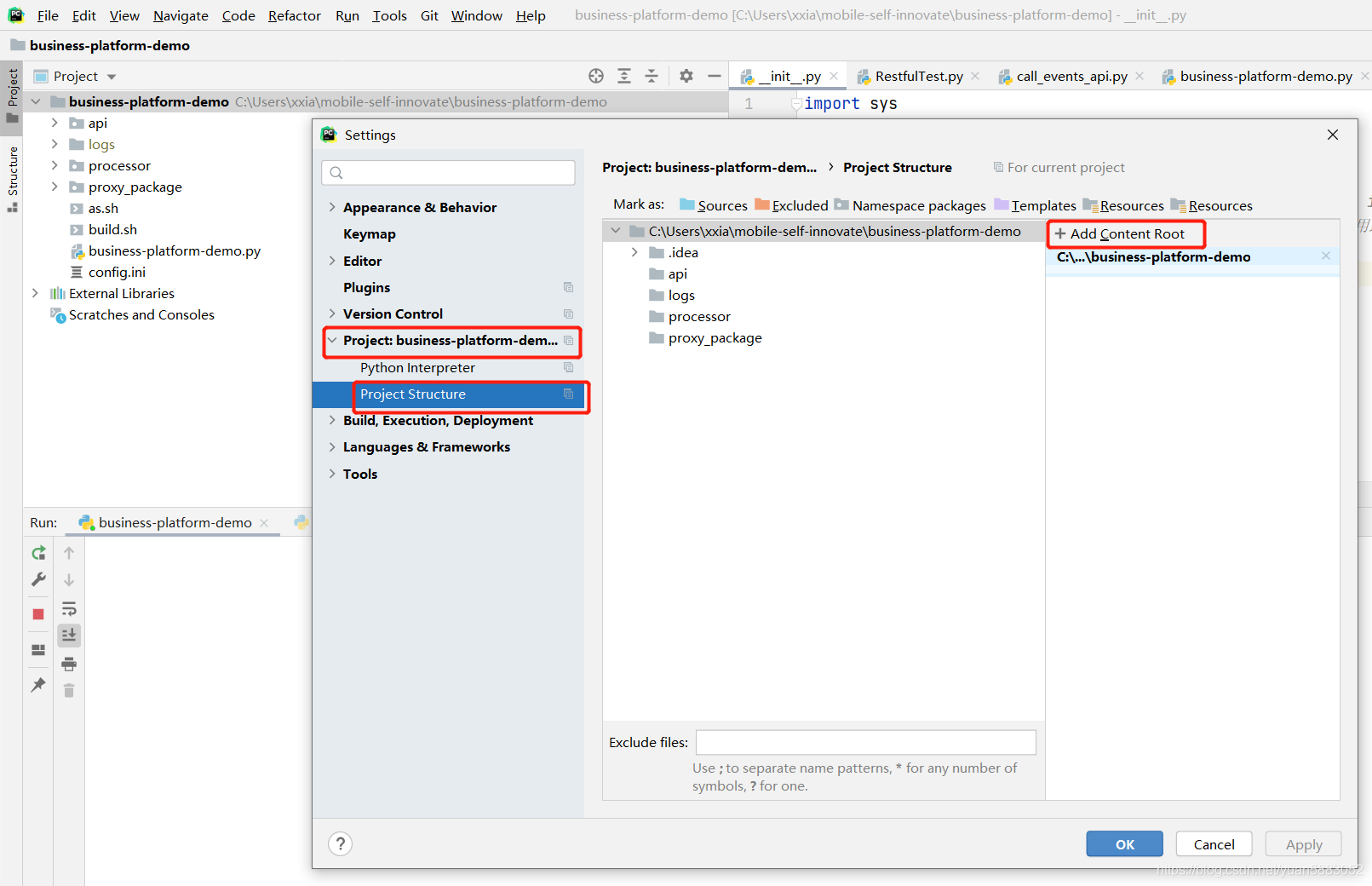This screenshot has width=1372, height=886.
Task: Pin the Run tab
Action: point(38,684)
